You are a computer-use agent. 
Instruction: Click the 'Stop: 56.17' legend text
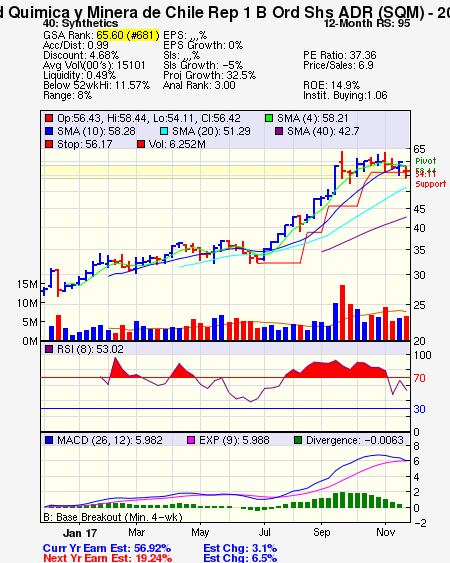pyautogui.click(x=85, y=144)
